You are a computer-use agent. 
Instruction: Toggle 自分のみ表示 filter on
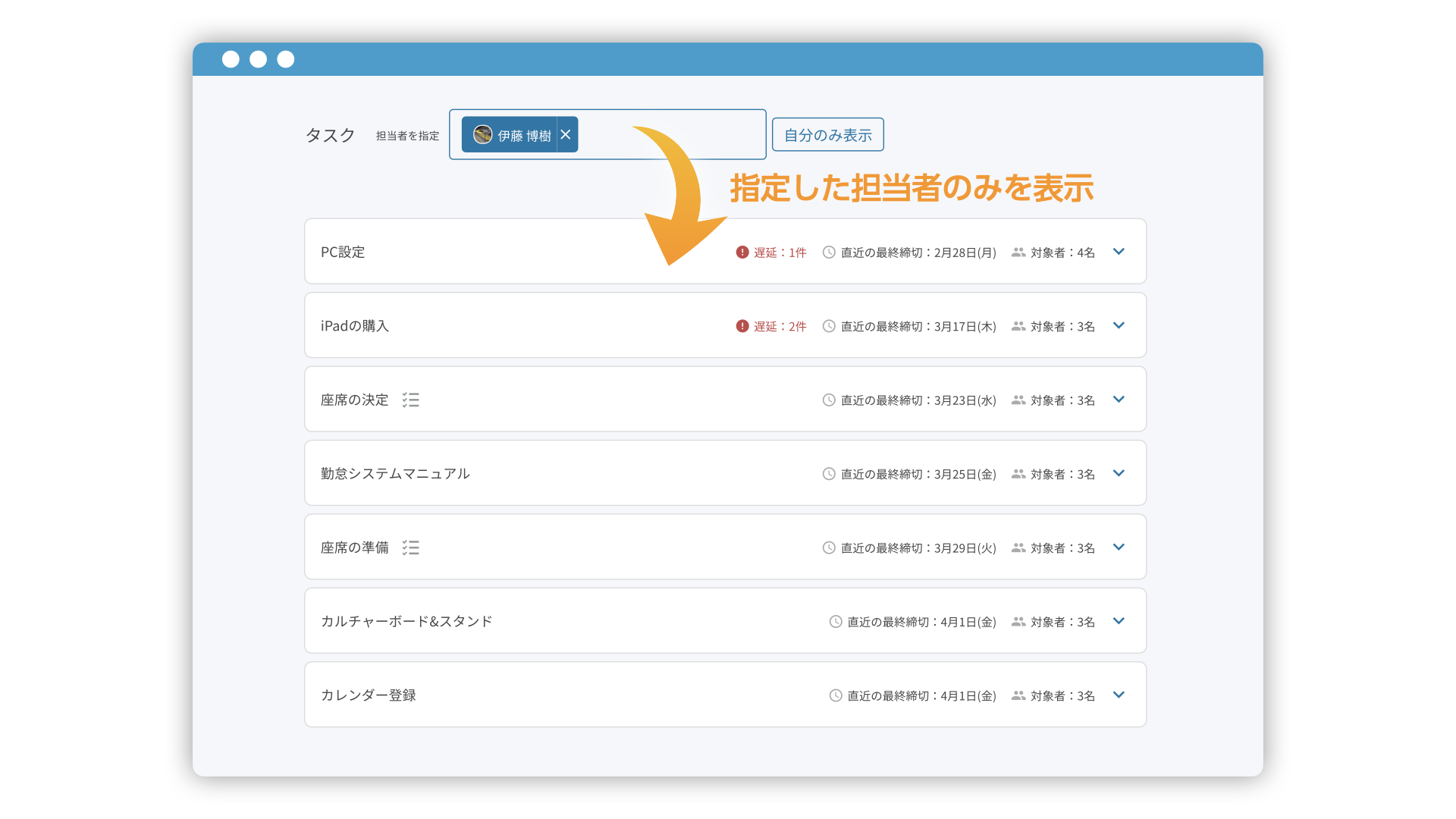[x=827, y=133]
